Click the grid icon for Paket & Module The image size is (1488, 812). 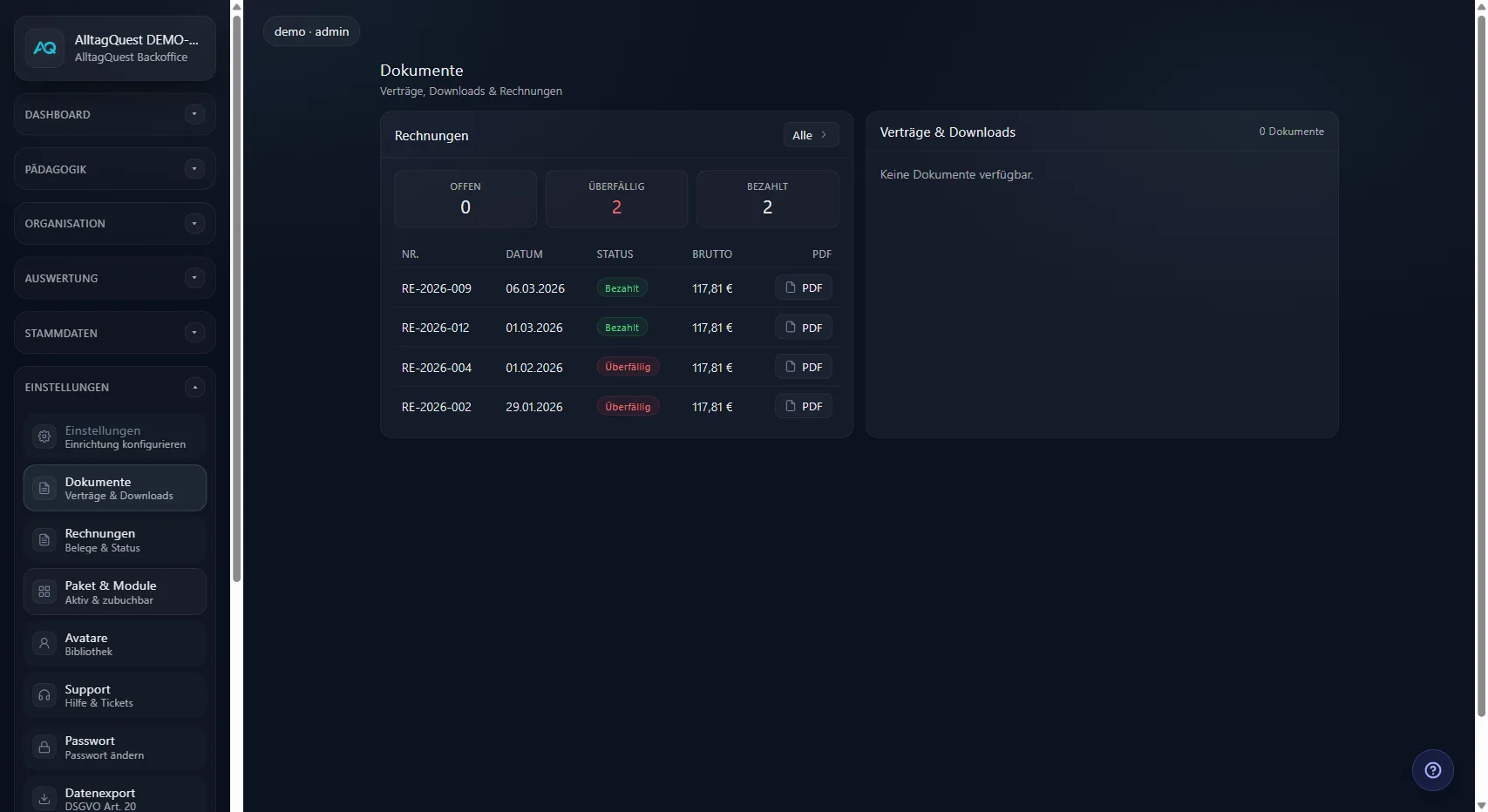(x=44, y=592)
